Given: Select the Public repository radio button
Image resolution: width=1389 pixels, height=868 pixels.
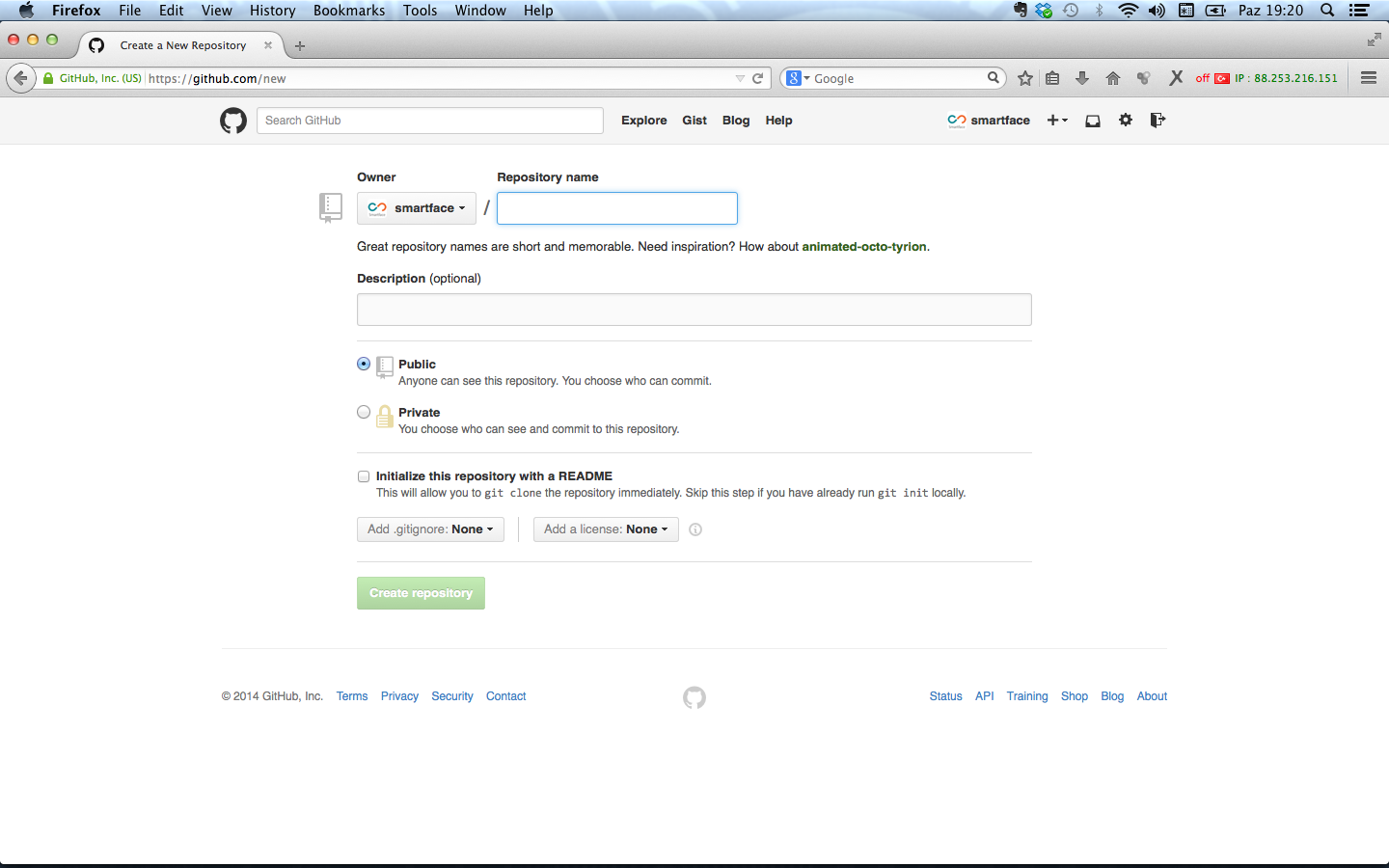Looking at the screenshot, I should [364, 364].
